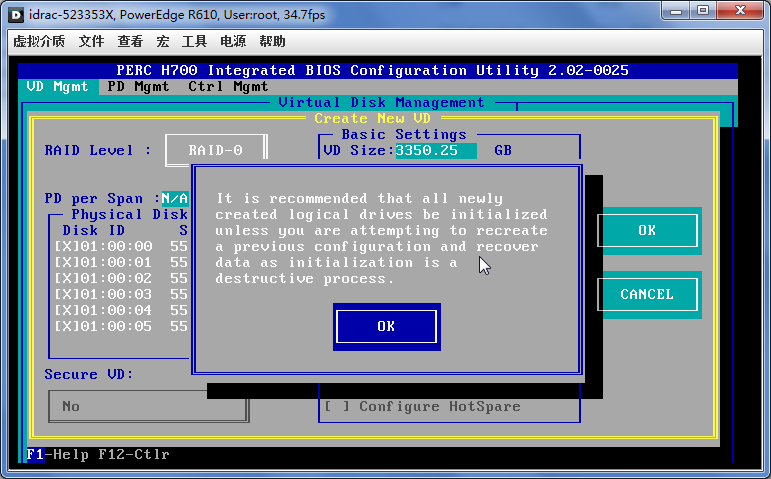
Task: Click the 'Secure VD:' label
Action: (x=89, y=375)
